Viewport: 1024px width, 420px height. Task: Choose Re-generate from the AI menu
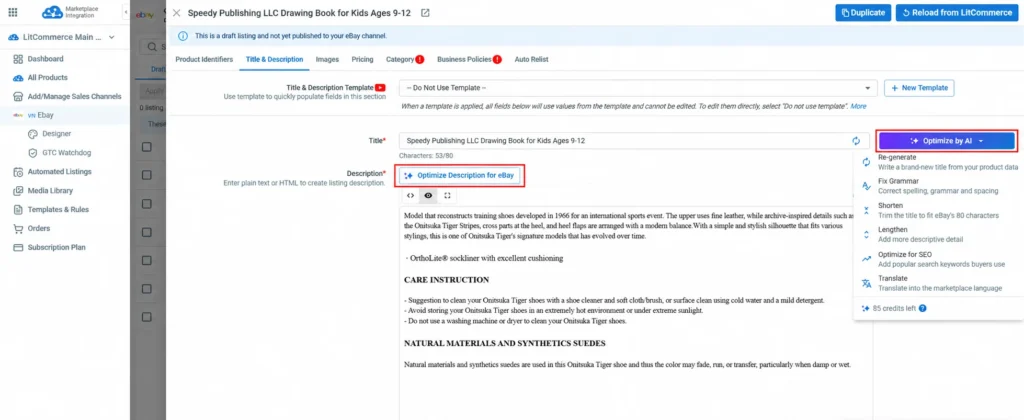point(938,162)
